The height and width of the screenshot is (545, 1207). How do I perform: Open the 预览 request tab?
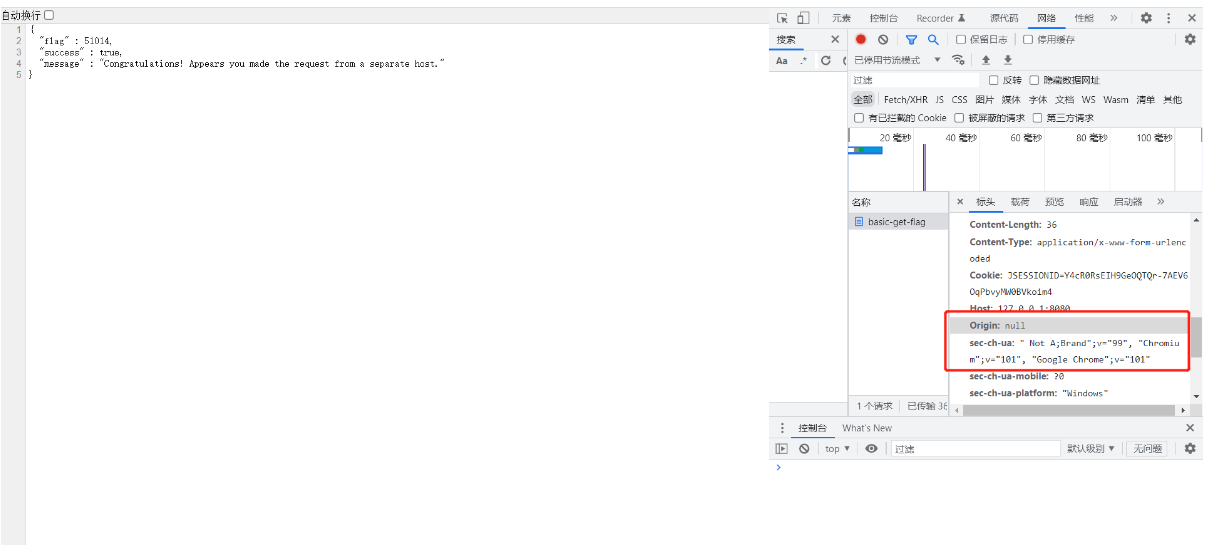pyautogui.click(x=1054, y=201)
